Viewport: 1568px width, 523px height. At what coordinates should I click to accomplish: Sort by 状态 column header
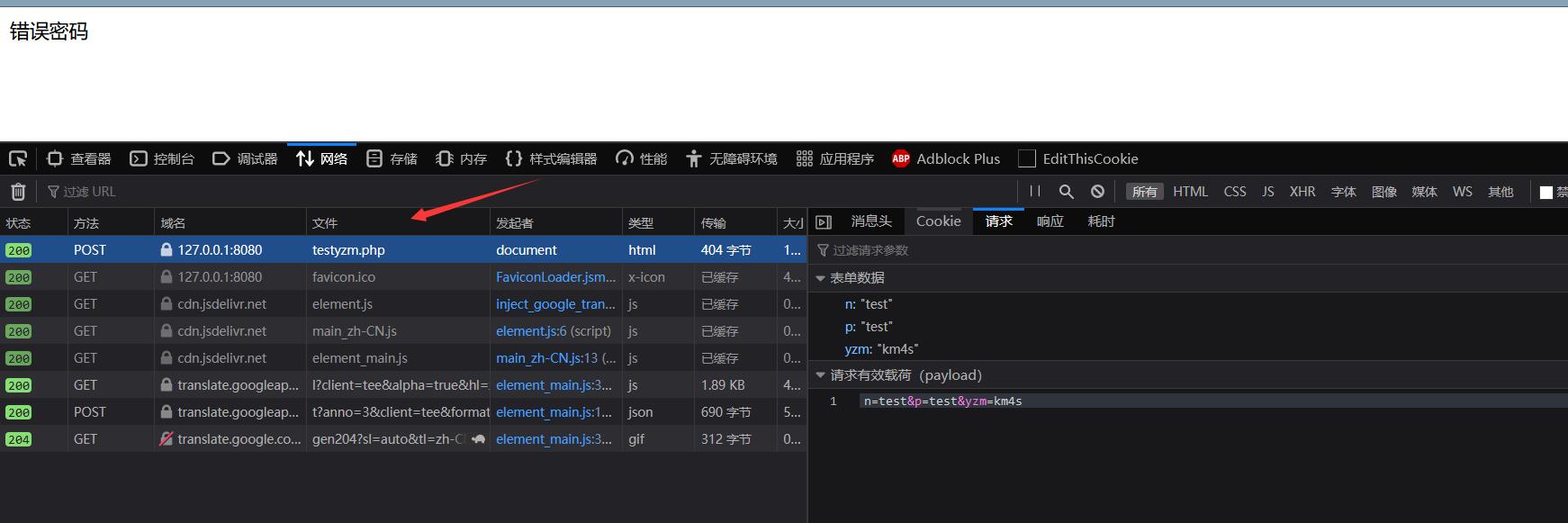(34, 223)
